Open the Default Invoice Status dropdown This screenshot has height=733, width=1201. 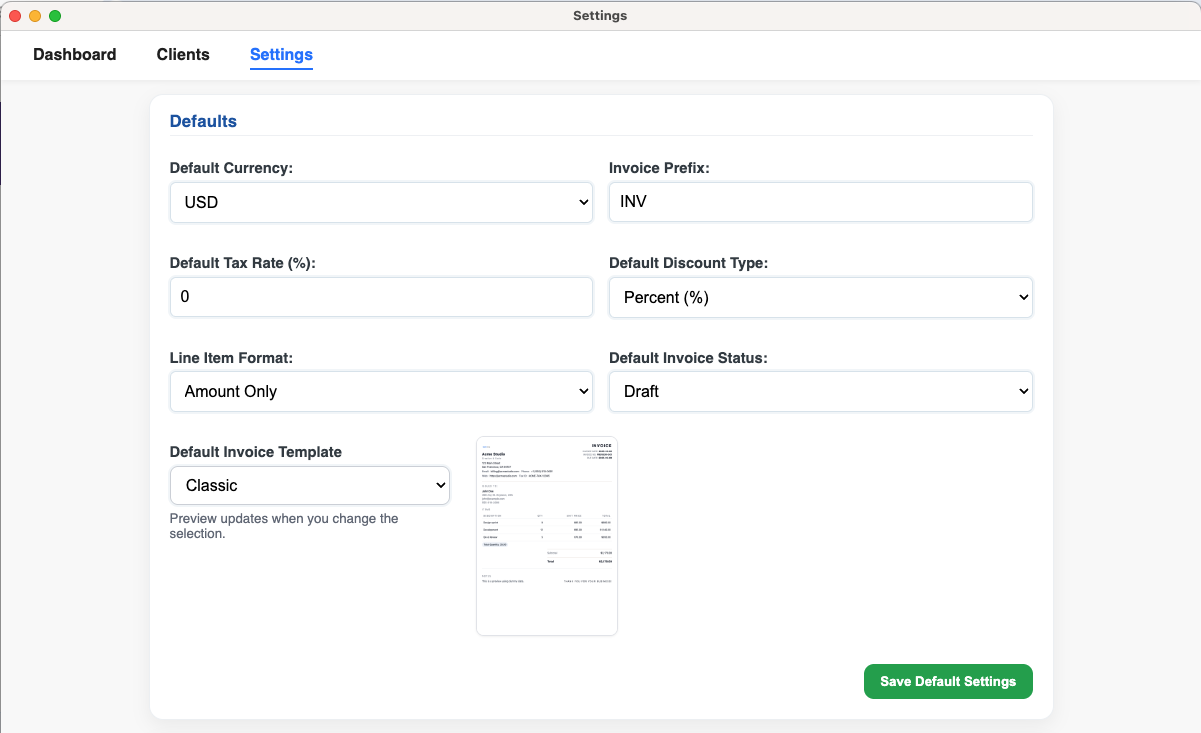pos(820,391)
